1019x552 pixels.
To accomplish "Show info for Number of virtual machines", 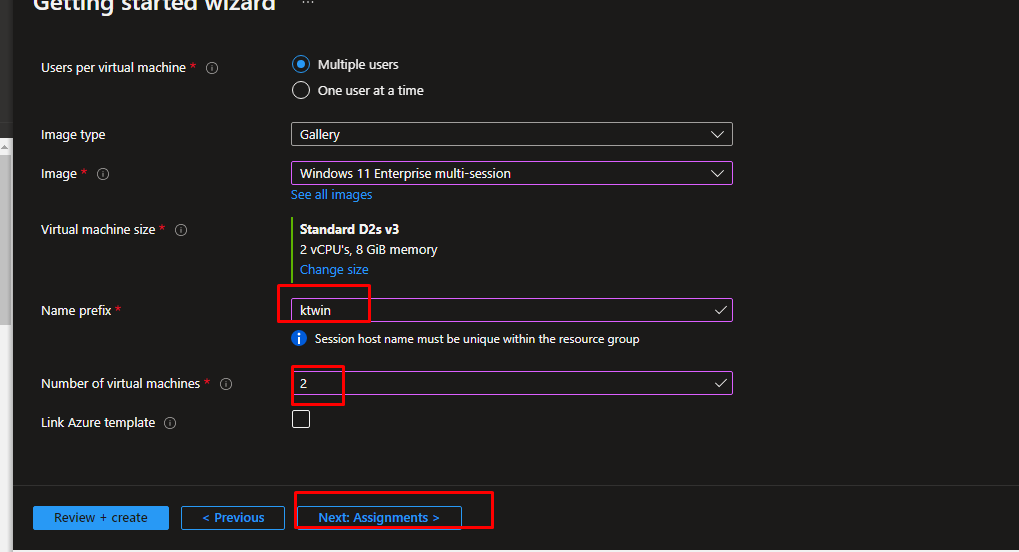I will (226, 384).
